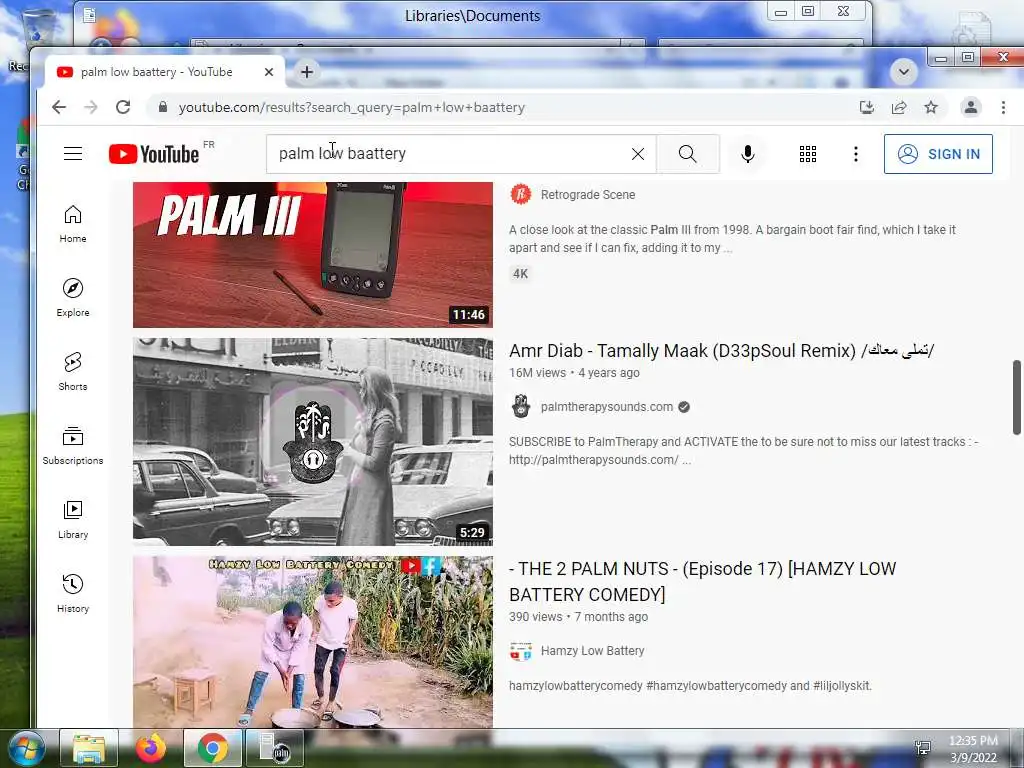Run search with magnifier button
The image size is (1024, 768).
coord(688,153)
